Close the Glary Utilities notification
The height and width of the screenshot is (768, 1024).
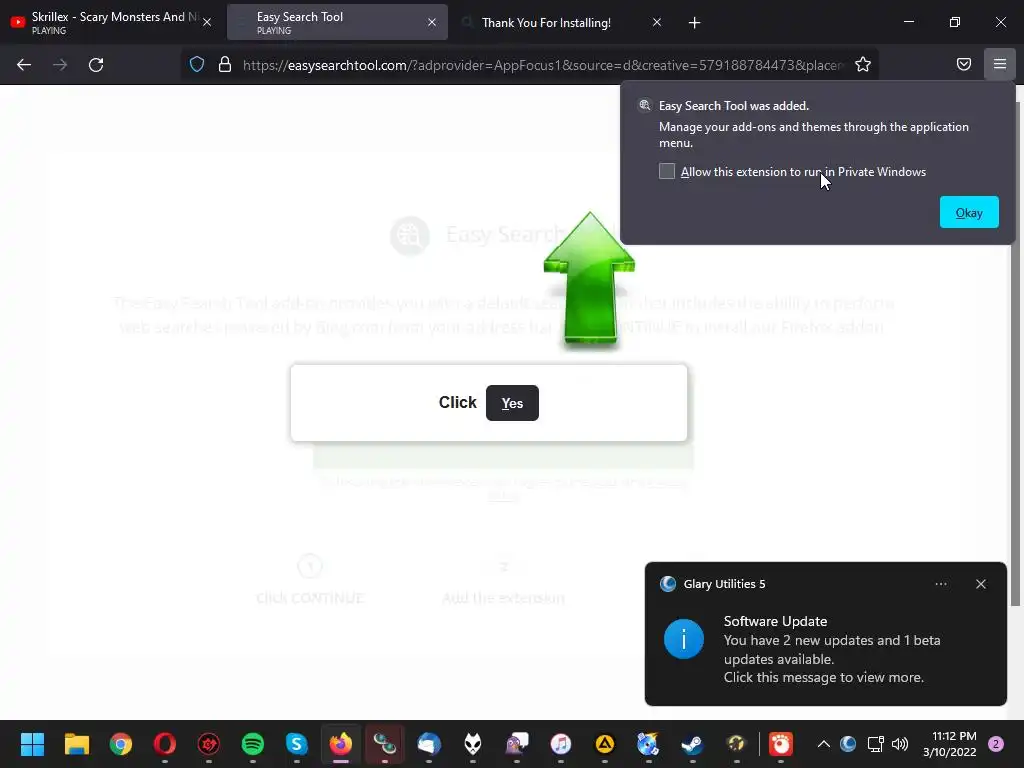(981, 584)
